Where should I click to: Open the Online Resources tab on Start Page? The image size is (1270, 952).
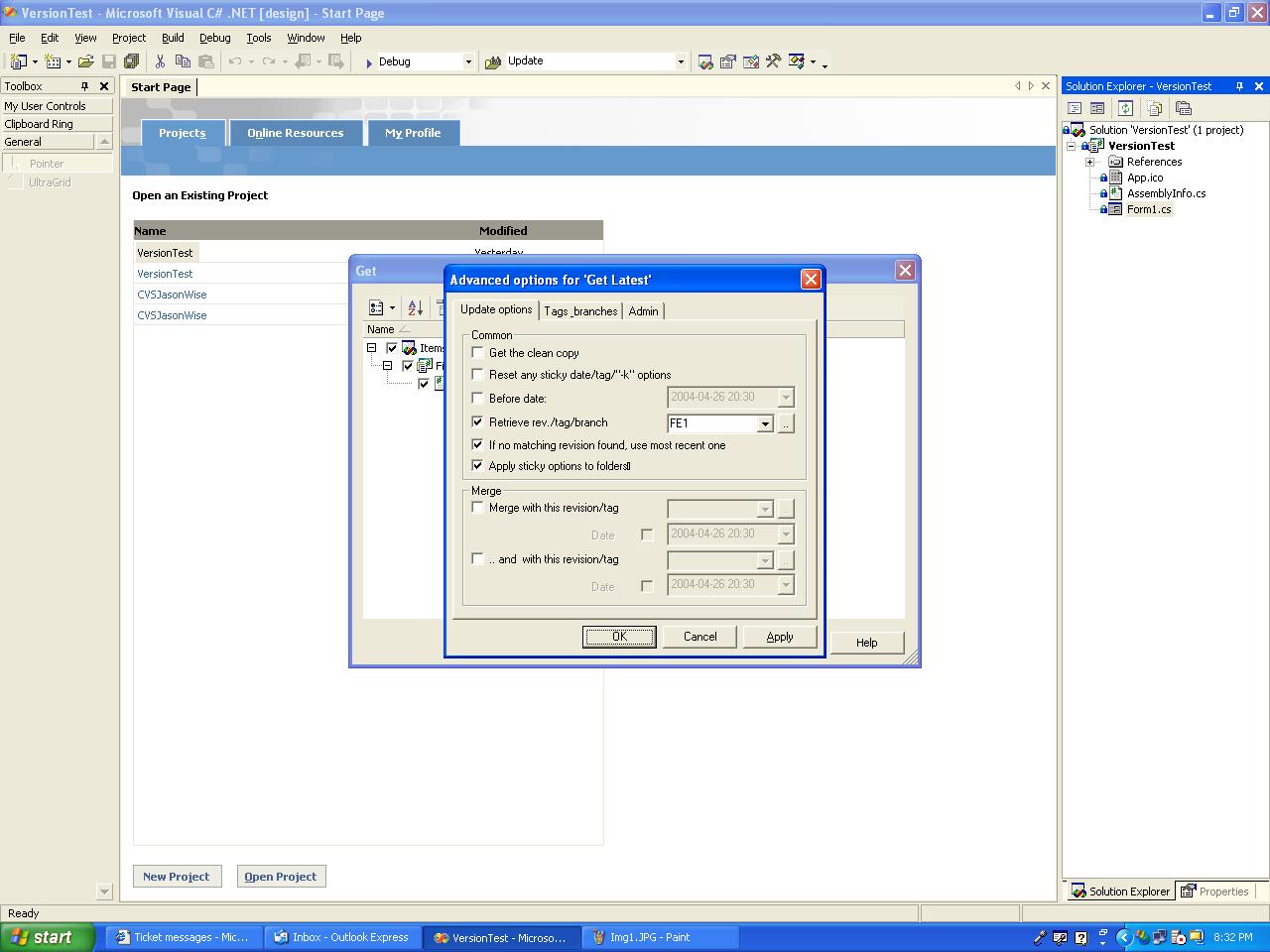point(296,133)
